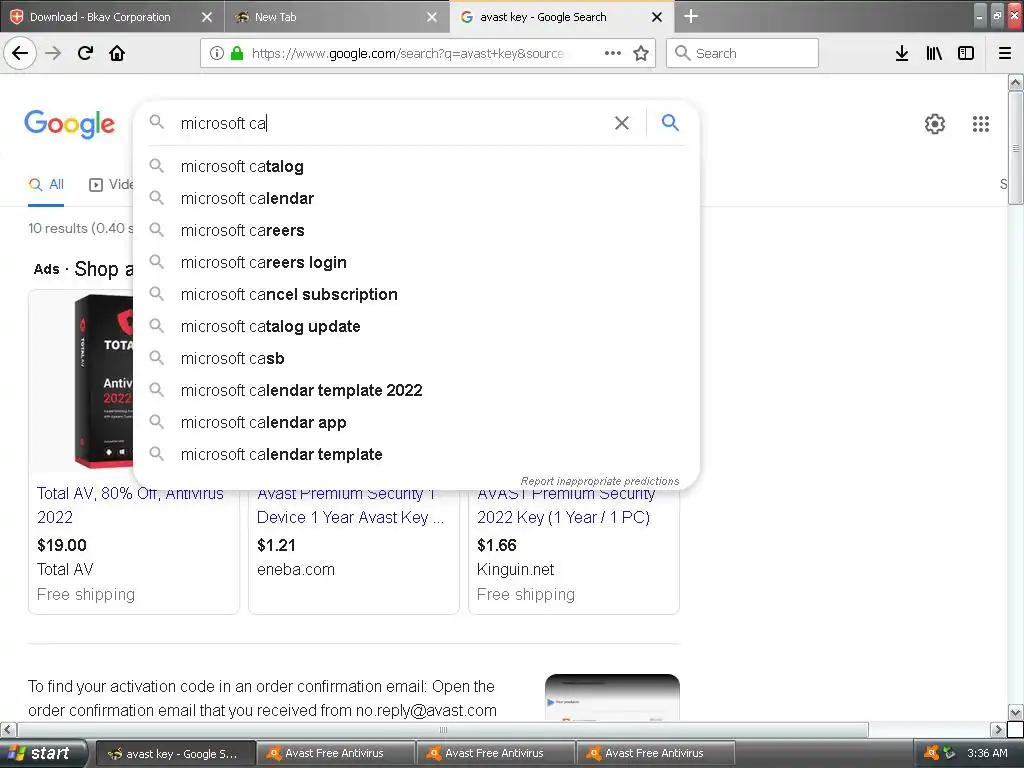1024x768 pixels.
Task: Close the Download - Bkav Corporation tab
Action: click(x=207, y=17)
